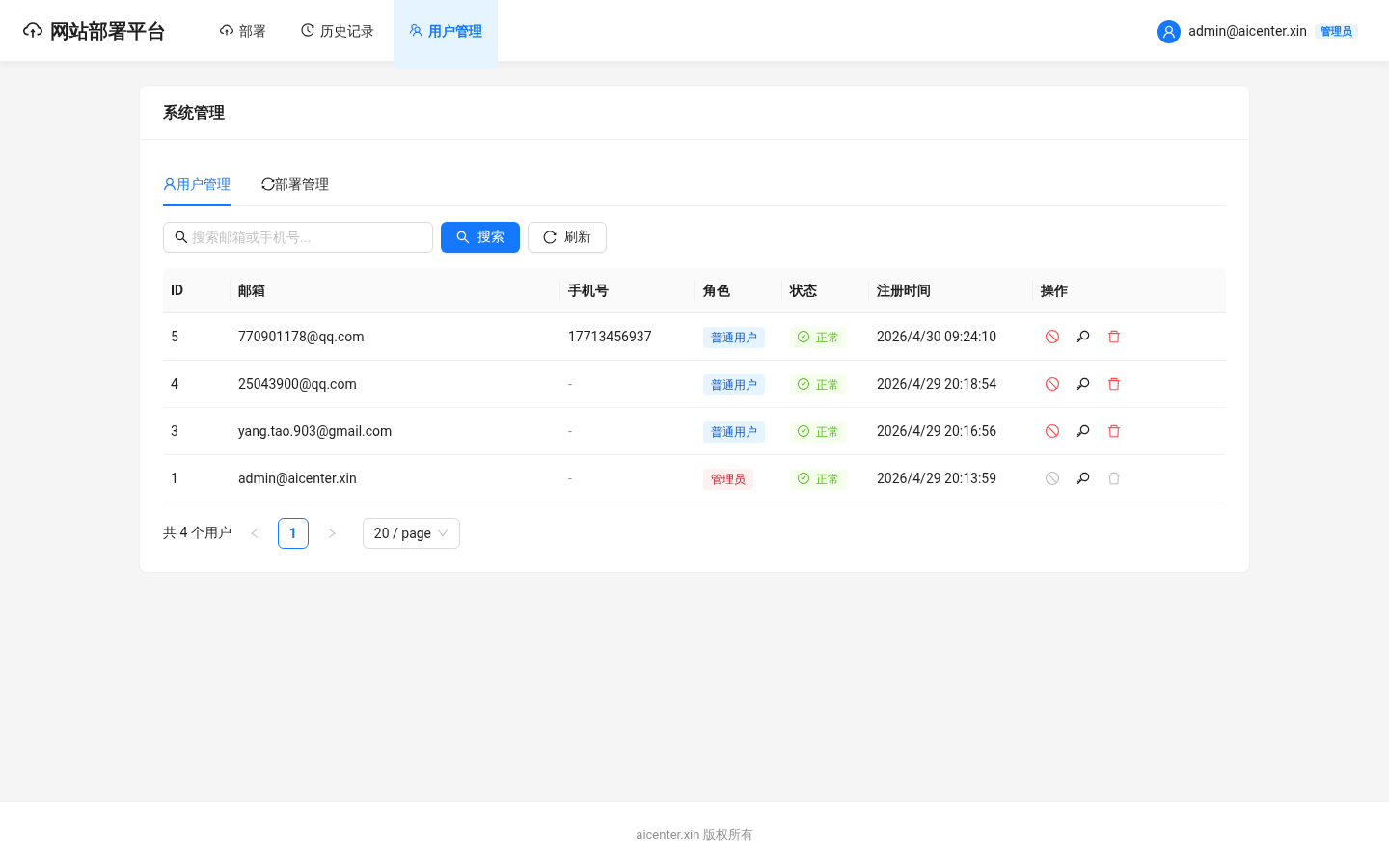Click key icon for user 770901178@qq.com
Image resolution: width=1389 pixels, height=868 pixels.
coord(1083,337)
